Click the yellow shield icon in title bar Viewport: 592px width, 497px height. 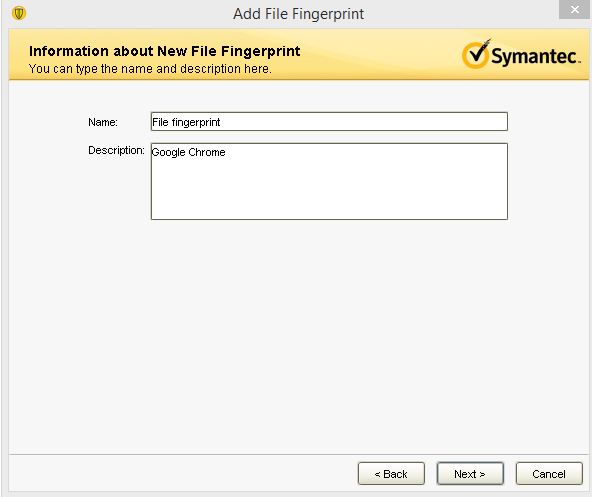click(18, 13)
